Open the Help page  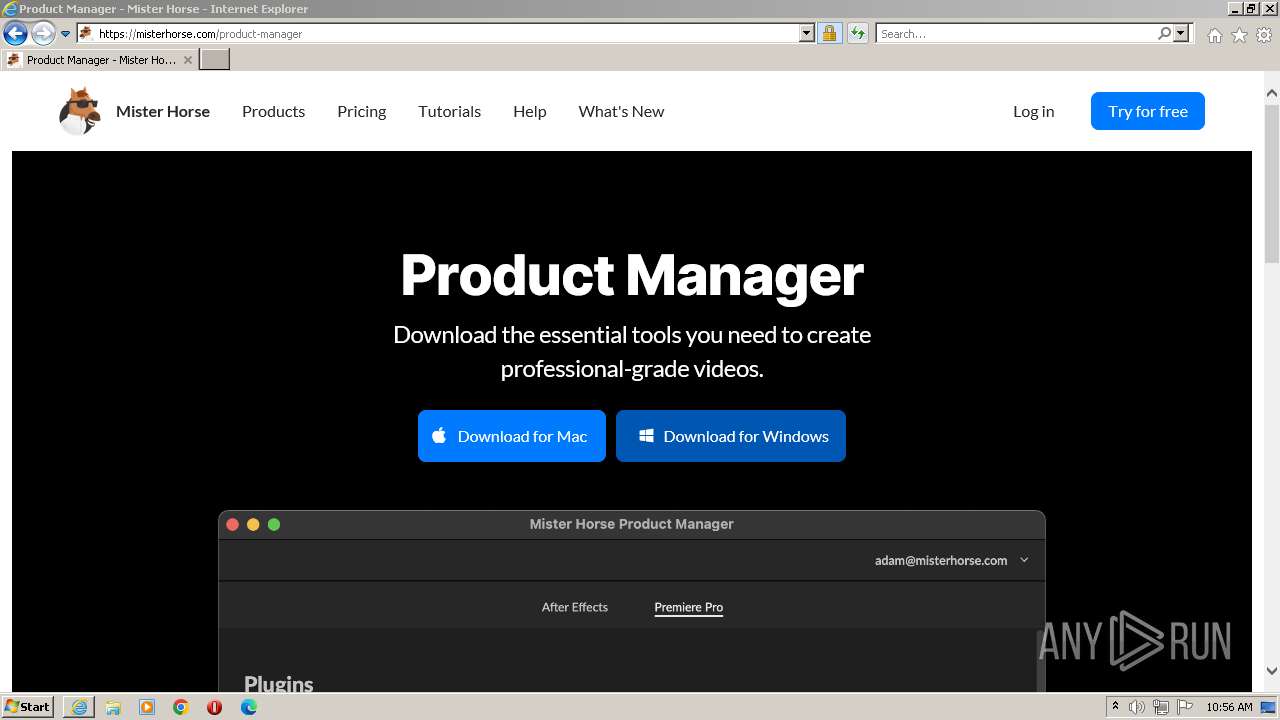pos(529,111)
